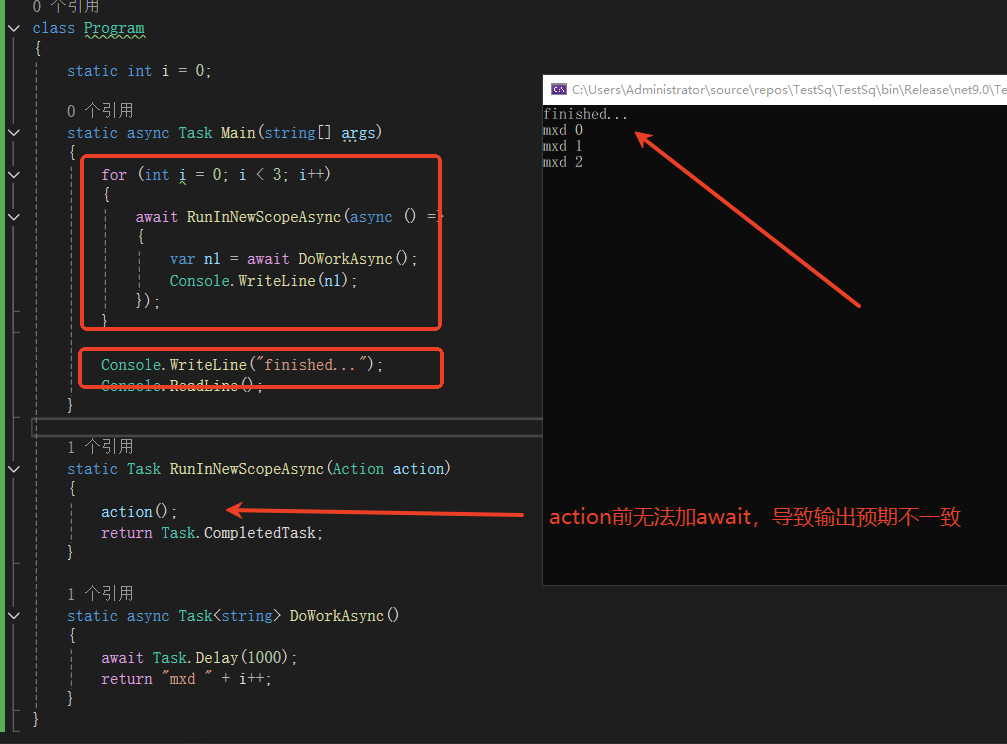This screenshot has height=744, width=1007.
Task: Collapse the RunInNewScopeAsync method definition
Action: [x=14, y=468]
